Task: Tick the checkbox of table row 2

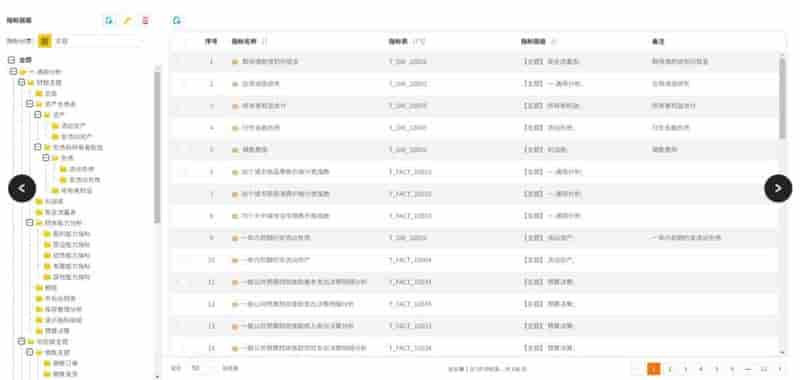Action: (x=182, y=84)
